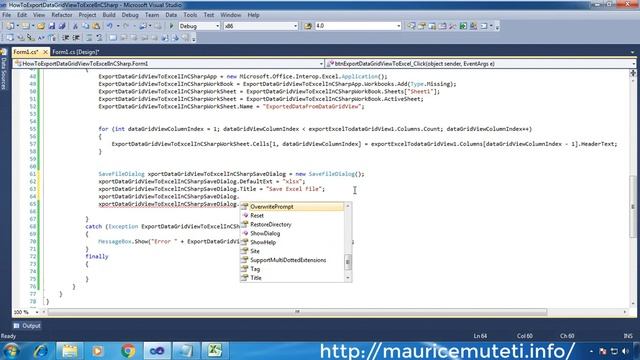Open the Data Sources side tab

point(4,69)
